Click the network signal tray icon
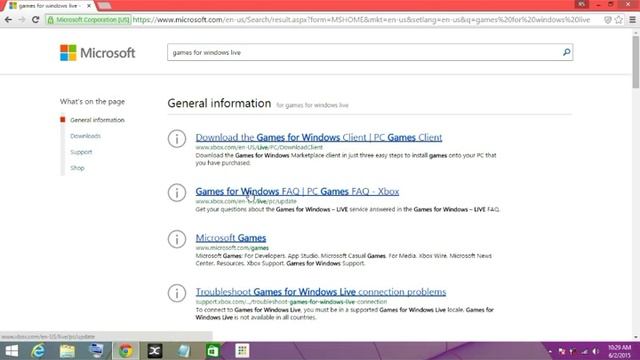The height and width of the screenshot is (360, 640). 585,351
